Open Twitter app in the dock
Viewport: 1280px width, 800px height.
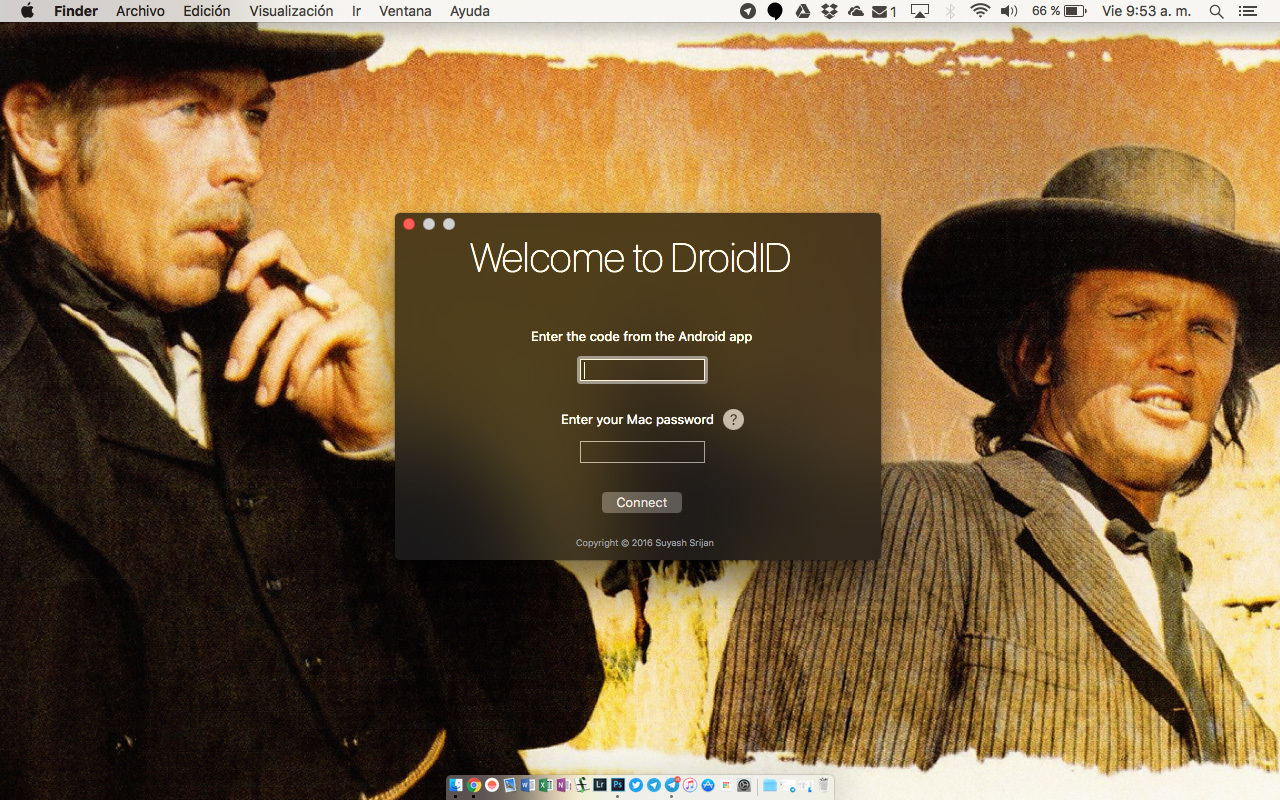[636, 785]
